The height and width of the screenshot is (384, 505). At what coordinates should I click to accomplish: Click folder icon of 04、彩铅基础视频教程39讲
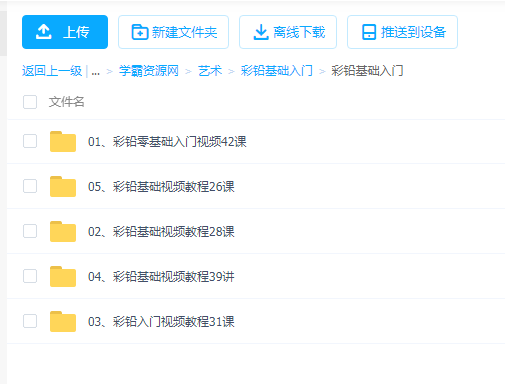[x=63, y=276]
